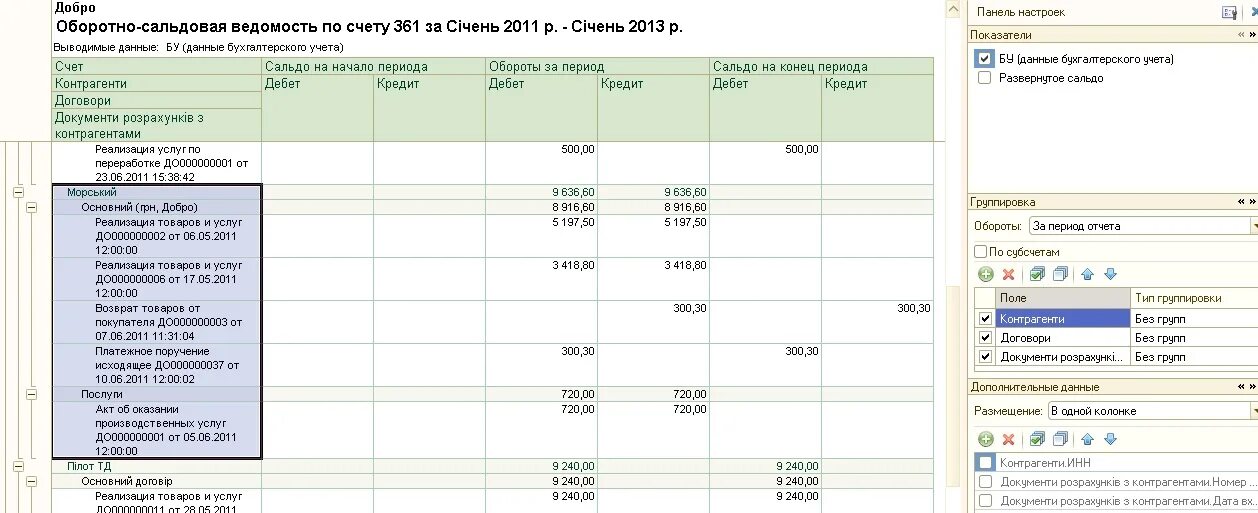Change the Договори grouping type Без групп

coord(1194,337)
